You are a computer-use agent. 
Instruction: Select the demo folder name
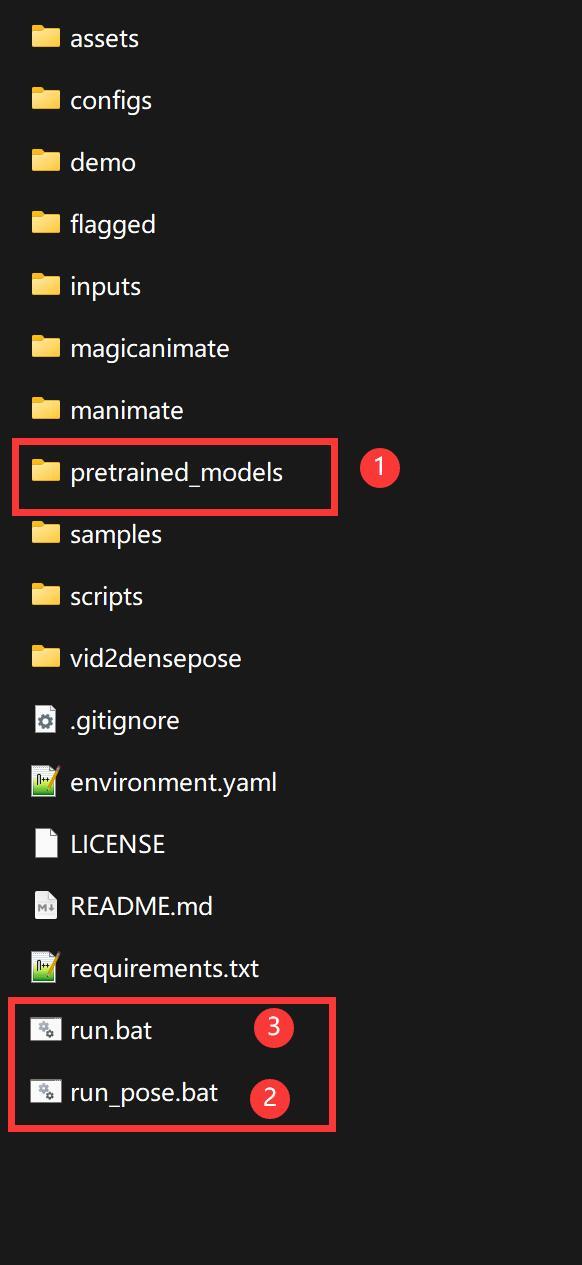coord(103,162)
